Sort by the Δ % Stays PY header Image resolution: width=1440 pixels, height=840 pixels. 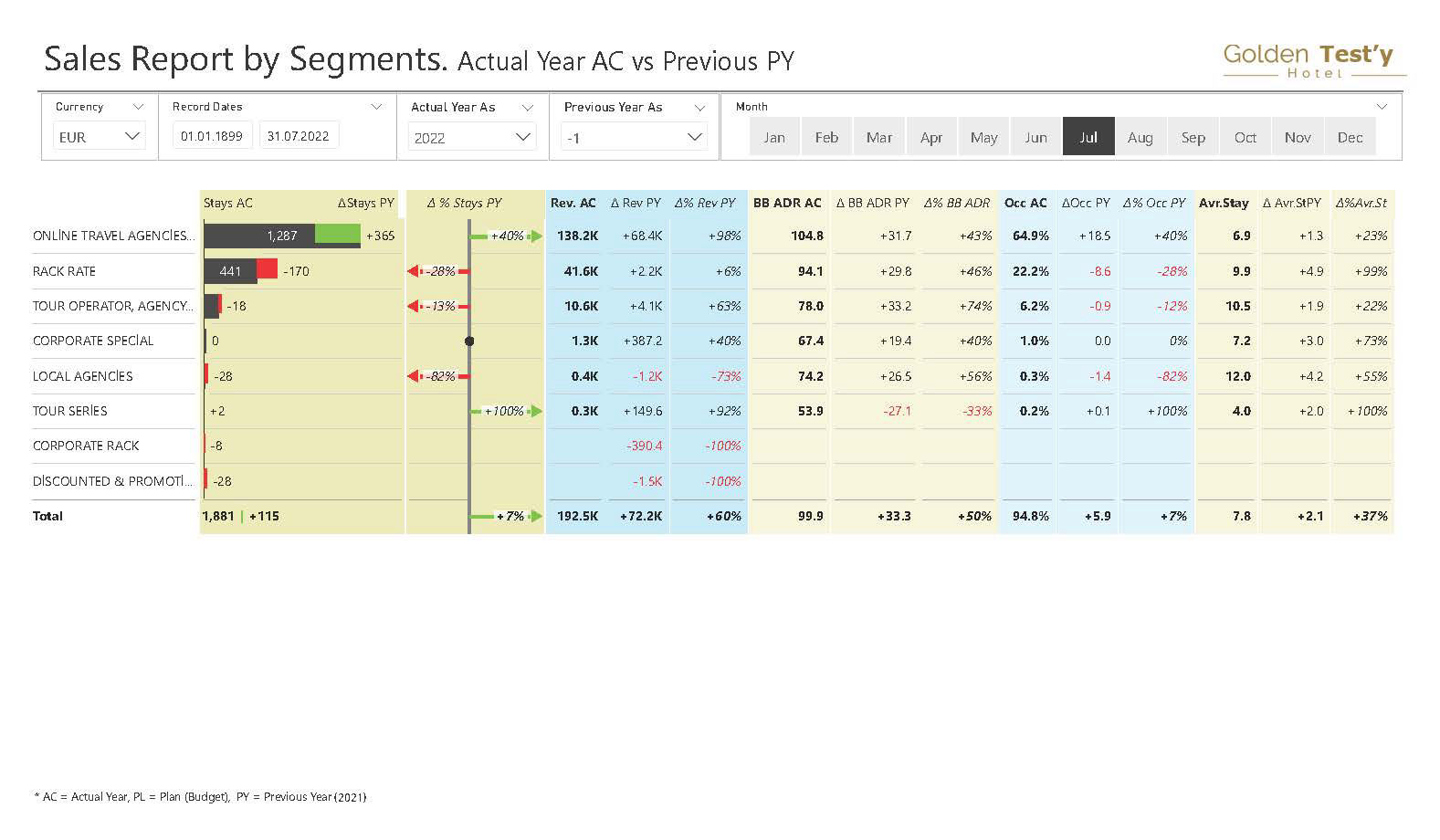[465, 203]
